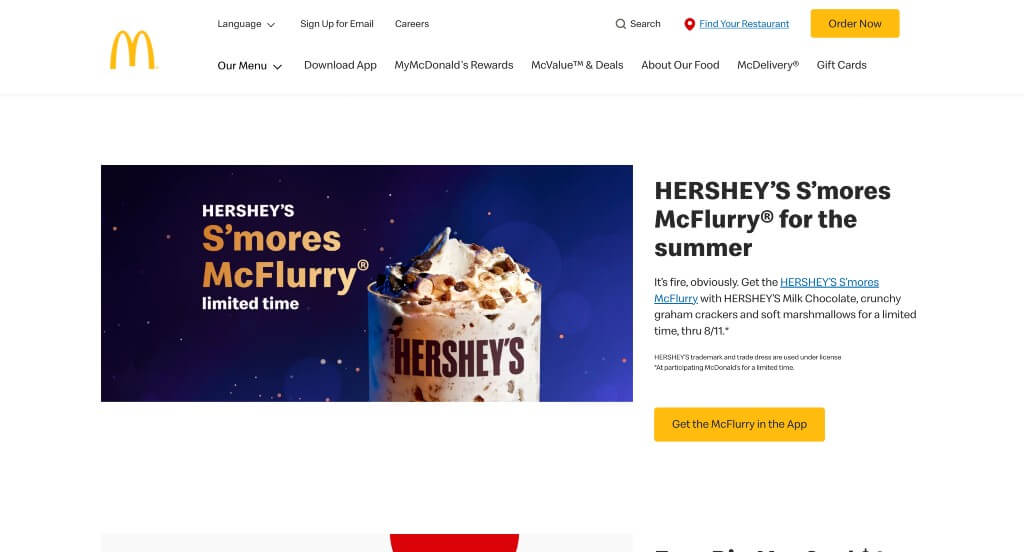Select Download App in the navigation
1024x552 pixels.
(x=340, y=65)
